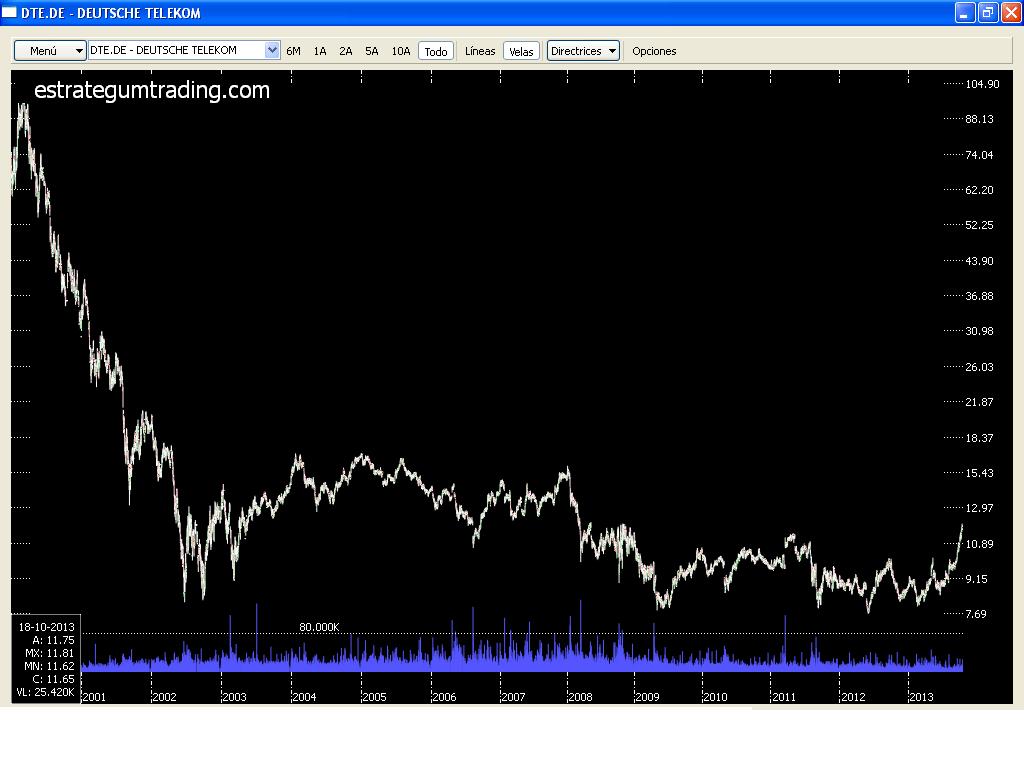This screenshot has height=768, width=1024.
Task: Select the 5A time range
Action: (372, 51)
